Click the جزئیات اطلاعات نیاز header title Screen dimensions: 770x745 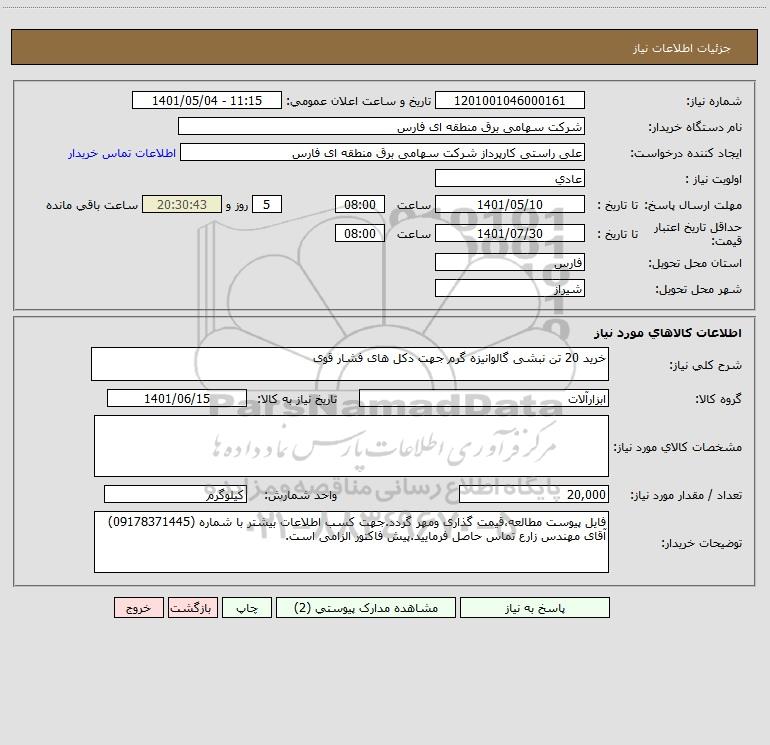point(682,48)
